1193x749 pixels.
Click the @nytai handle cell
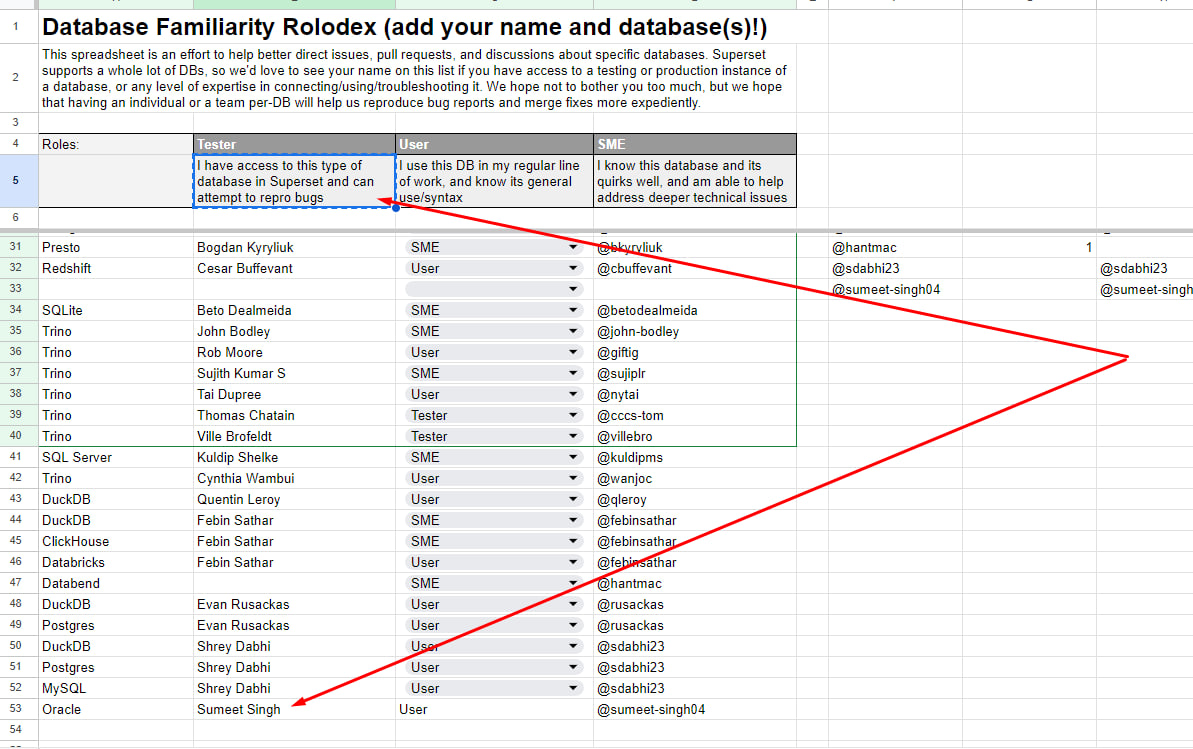click(x=695, y=394)
